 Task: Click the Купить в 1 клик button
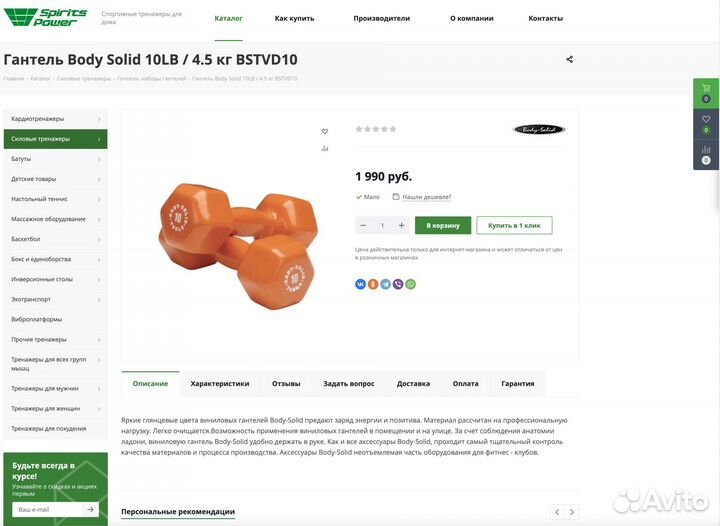pyautogui.click(x=514, y=225)
